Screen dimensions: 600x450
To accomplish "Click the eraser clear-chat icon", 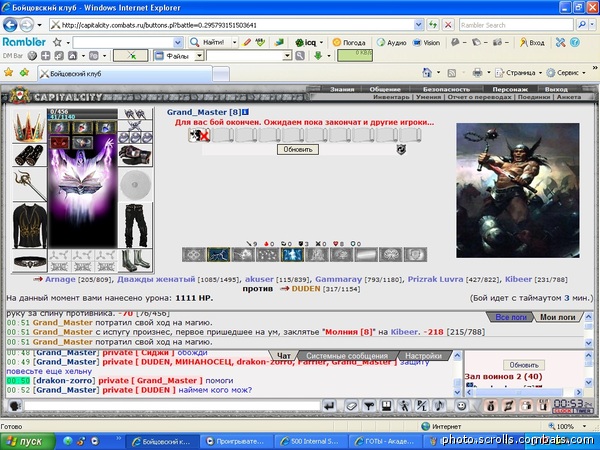I will pyautogui.click(x=351, y=406).
